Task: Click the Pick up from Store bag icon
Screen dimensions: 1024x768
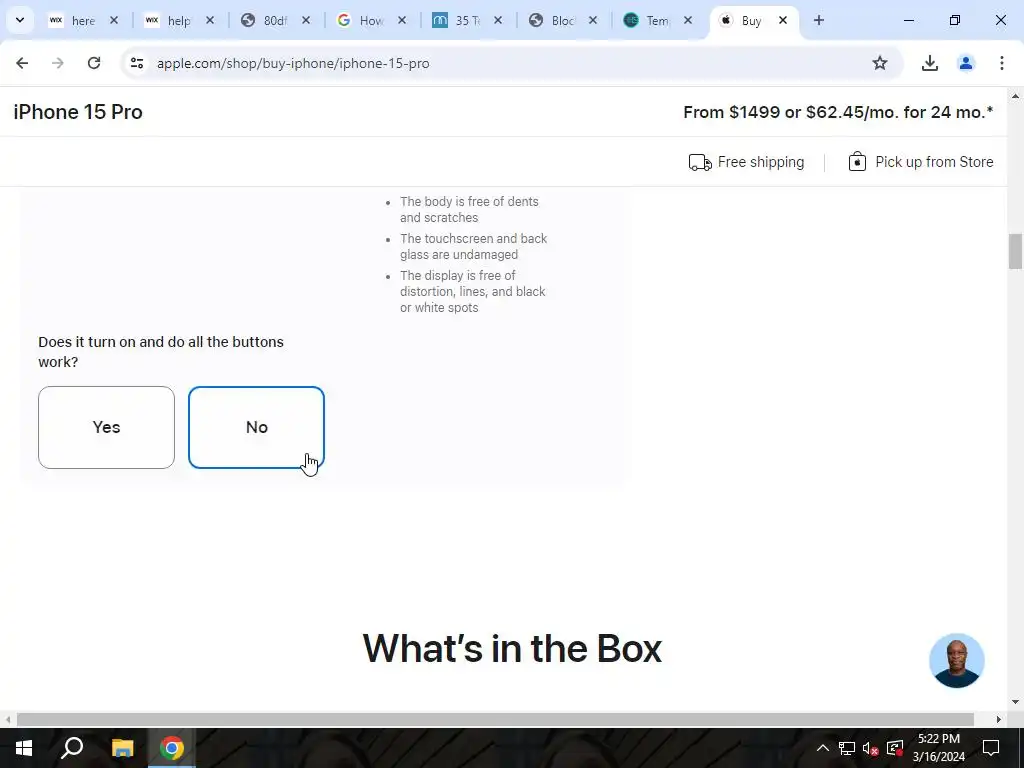Action: coord(857,161)
